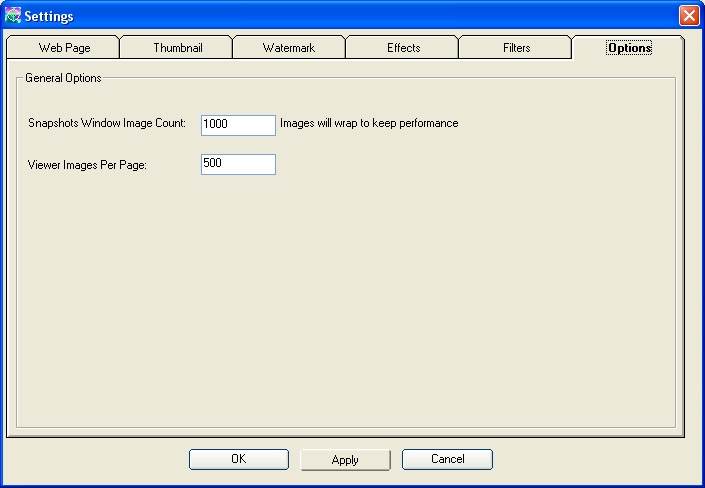Click the 'Viewer Images Per Page:' label
This screenshot has height=488, width=705.
(x=87, y=165)
